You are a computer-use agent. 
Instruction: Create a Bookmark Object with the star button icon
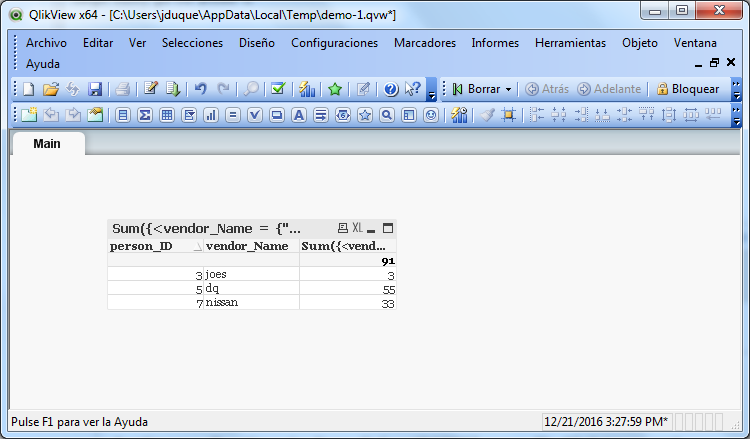[x=365, y=115]
